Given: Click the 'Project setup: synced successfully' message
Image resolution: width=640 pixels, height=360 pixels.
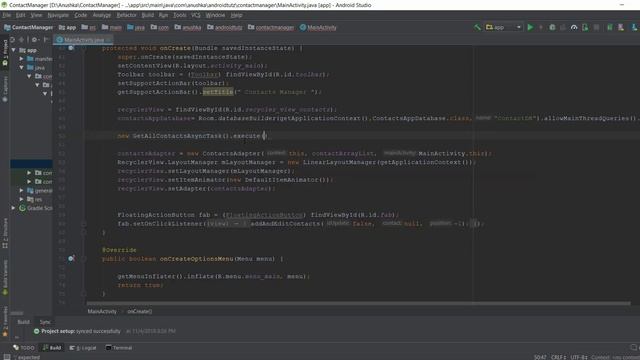Looking at the screenshot, I should tap(81, 331).
